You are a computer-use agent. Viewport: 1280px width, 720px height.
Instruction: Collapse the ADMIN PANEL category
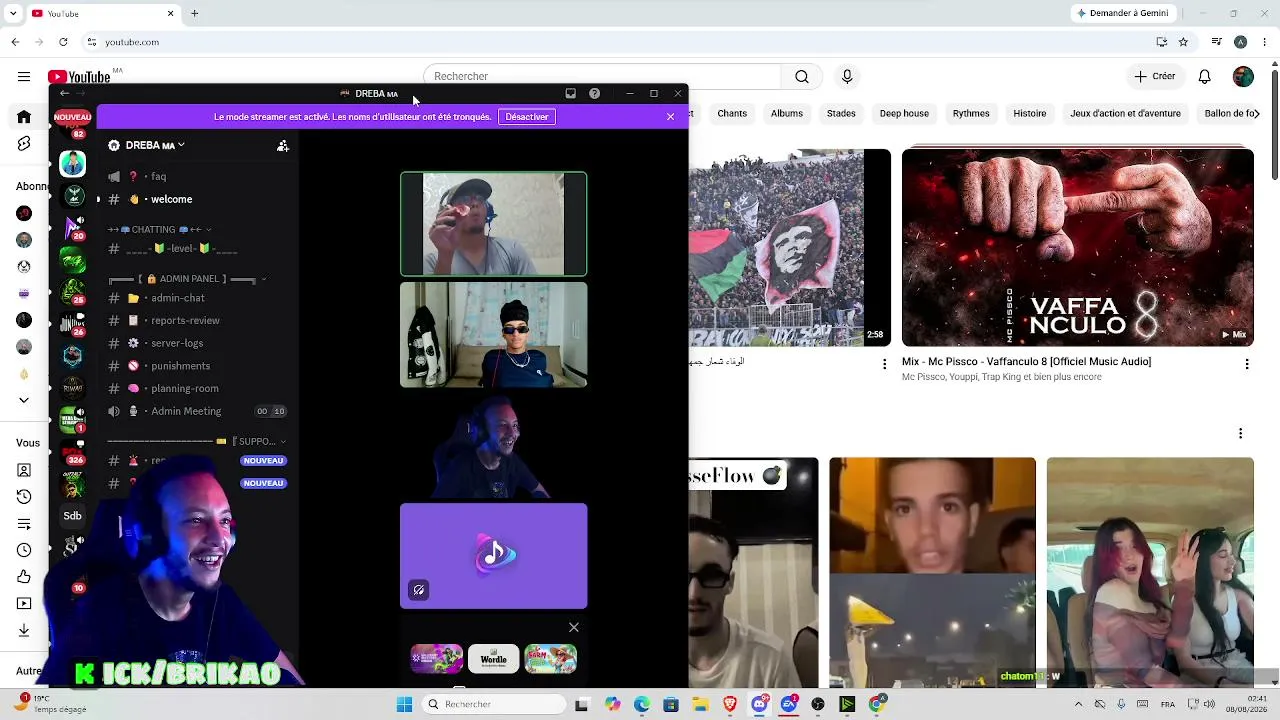[x=188, y=279]
